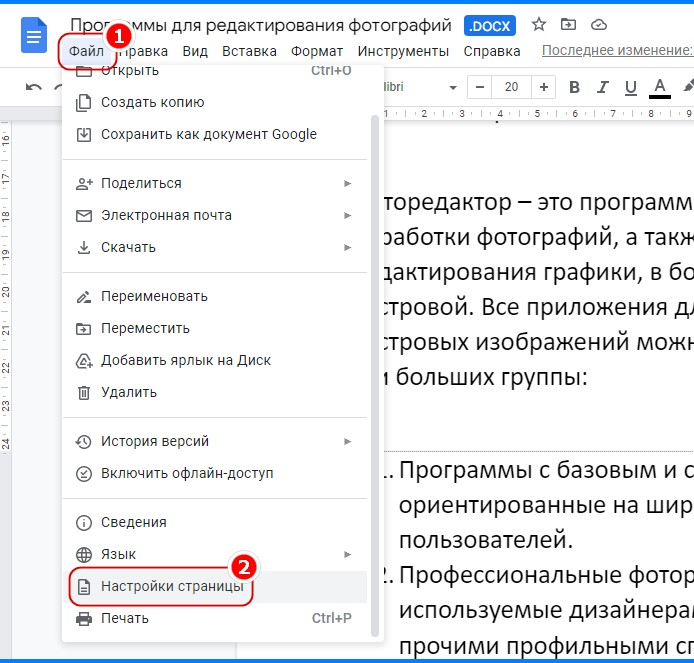Screen dimensions: 694x663
Task: Star the document
Action: pos(539,24)
